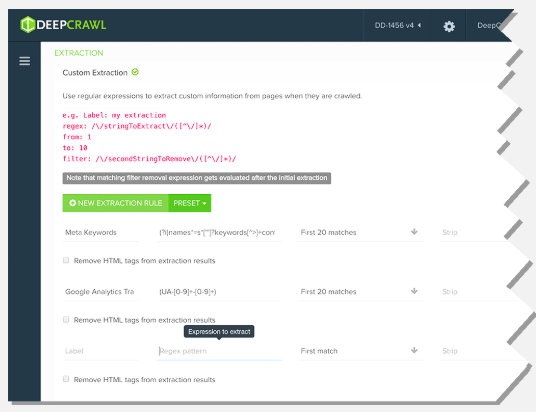Open the settings gear icon

click(x=449, y=26)
